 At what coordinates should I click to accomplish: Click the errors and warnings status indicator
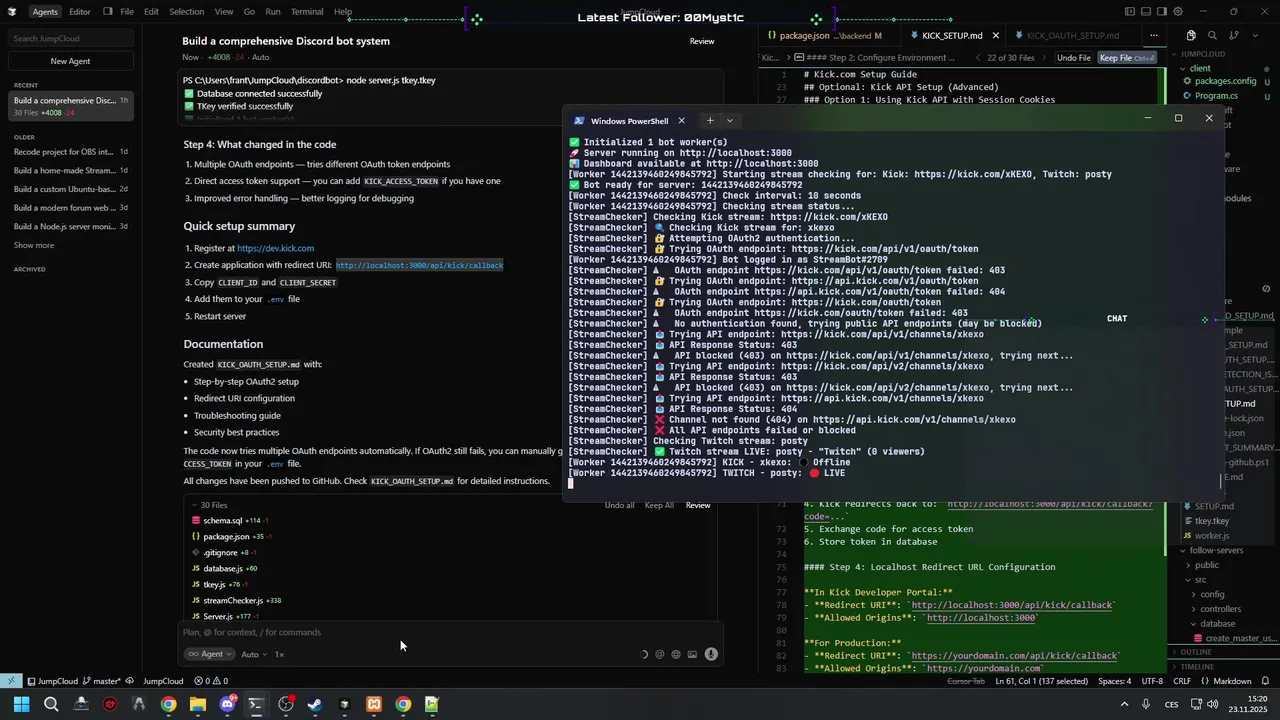pyautogui.click(x=211, y=681)
